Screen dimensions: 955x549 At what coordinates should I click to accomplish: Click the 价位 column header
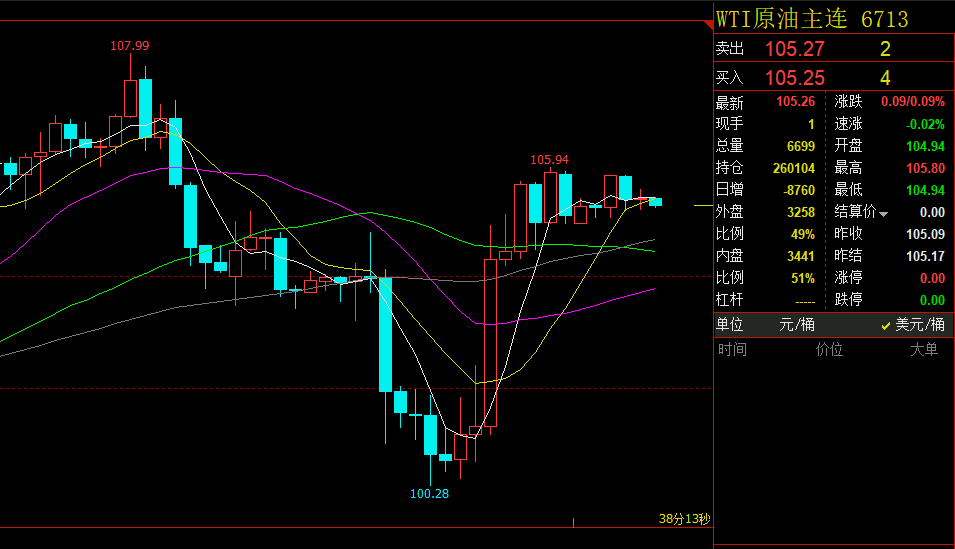(x=829, y=349)
